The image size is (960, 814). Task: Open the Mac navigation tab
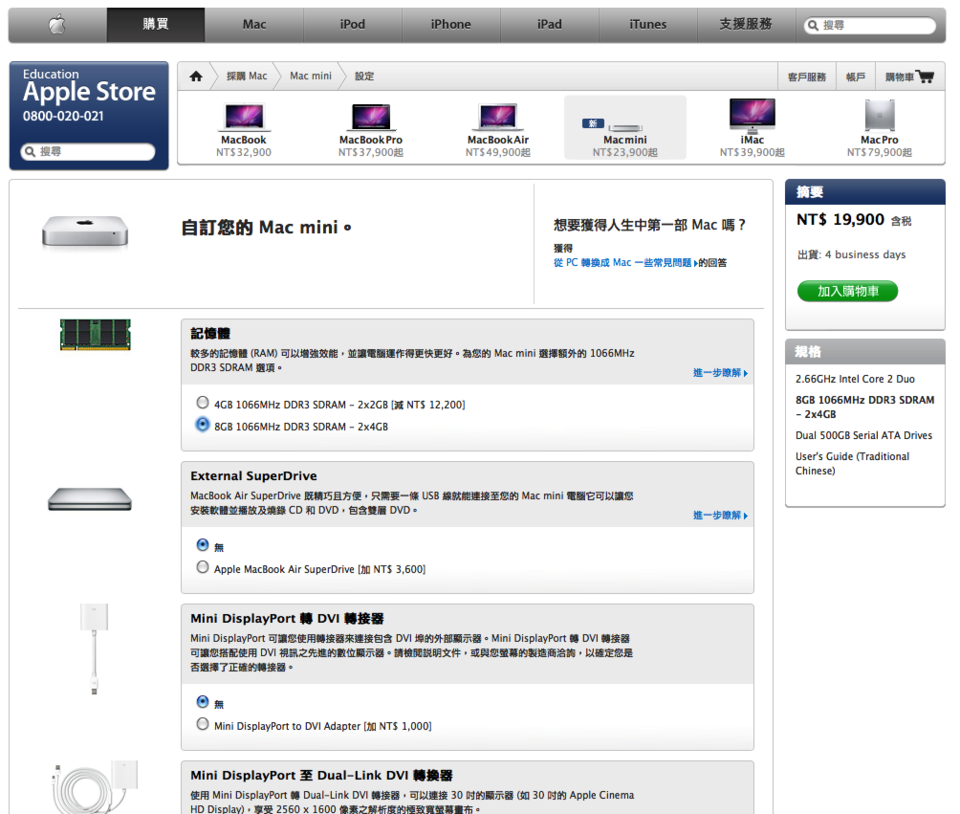254,25
